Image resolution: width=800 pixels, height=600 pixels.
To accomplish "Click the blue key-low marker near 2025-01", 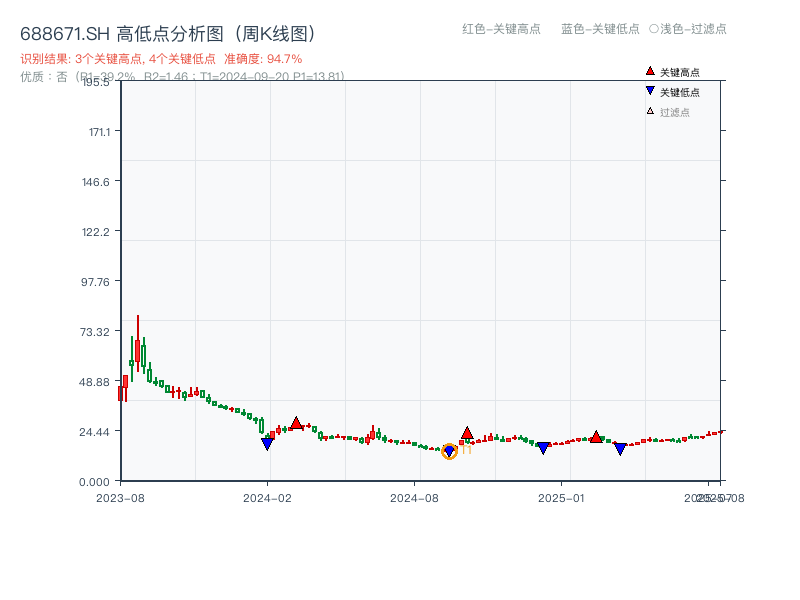I will point(545,448).
